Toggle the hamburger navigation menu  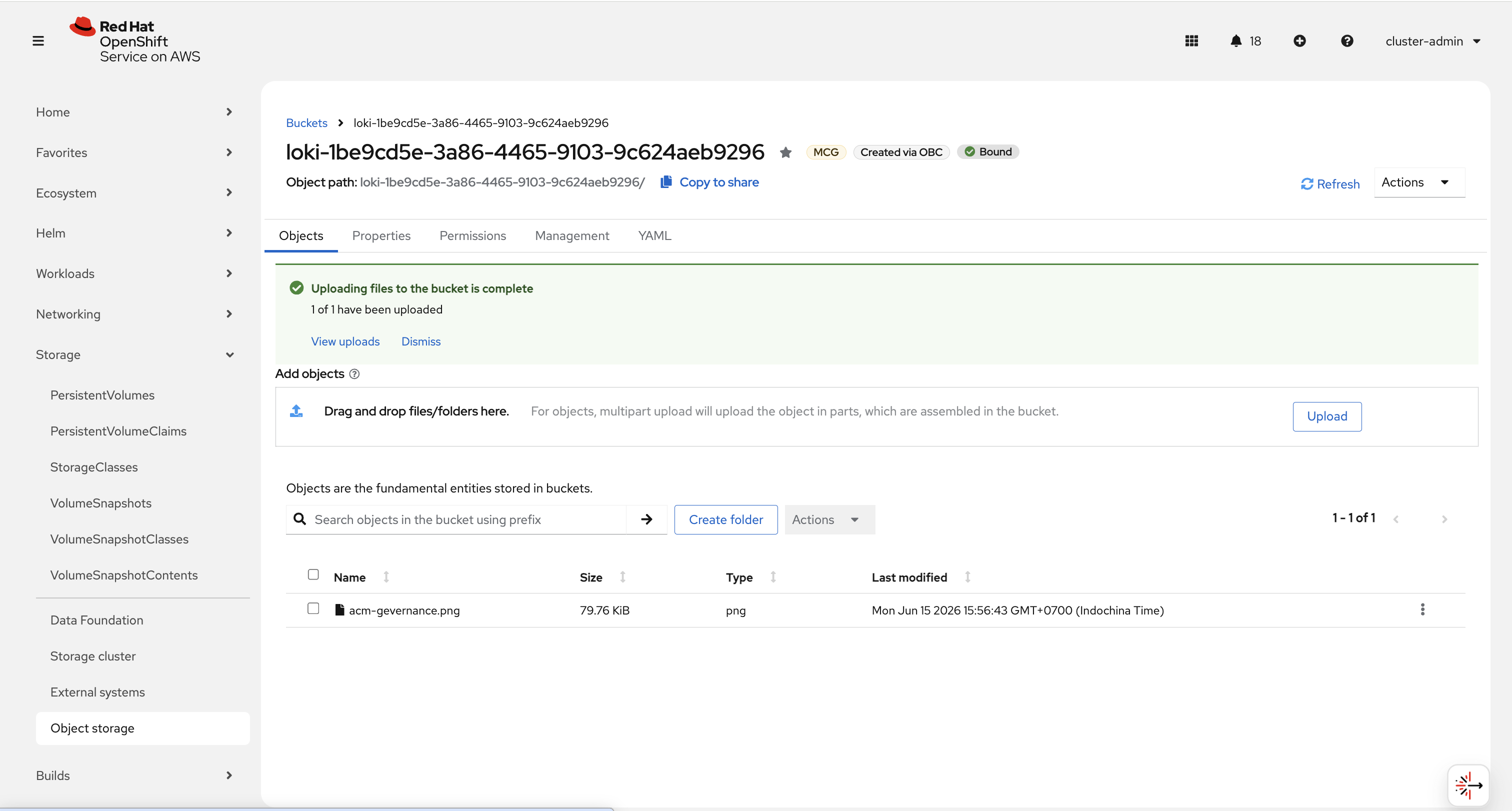coord(38,41)
